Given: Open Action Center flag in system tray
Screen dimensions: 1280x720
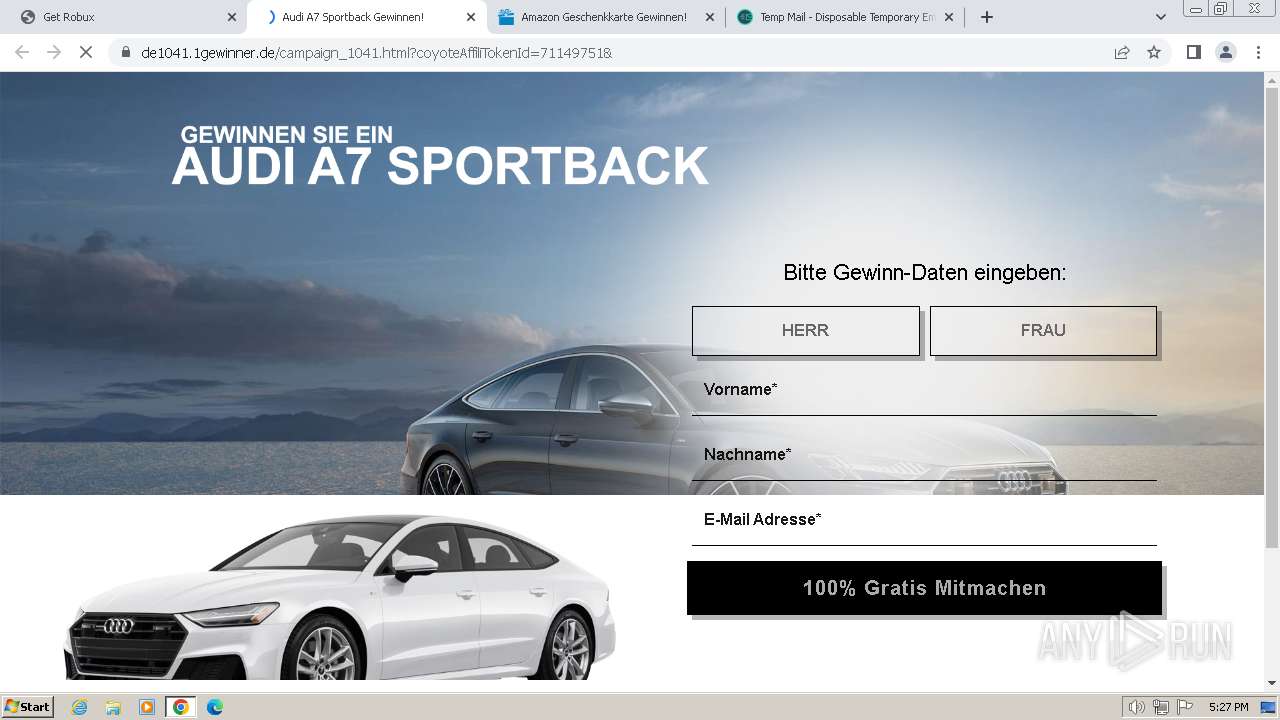Looking at the screenshot, I should tap(1185, 707).
